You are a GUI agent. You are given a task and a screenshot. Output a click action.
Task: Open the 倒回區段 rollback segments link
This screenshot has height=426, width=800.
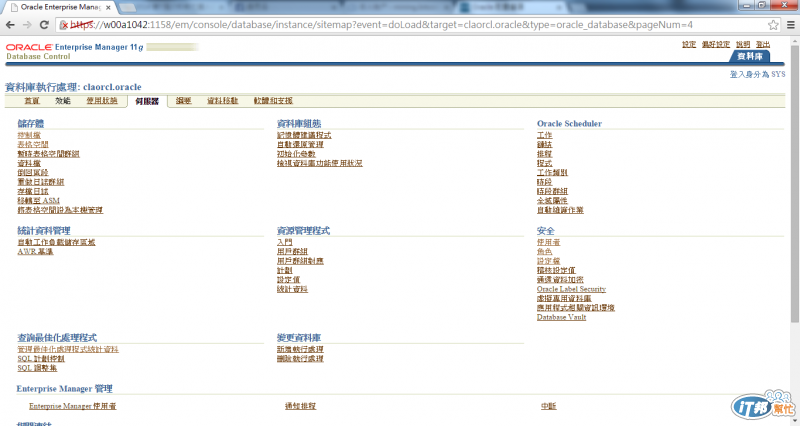pyautogui.click(x=33, y=172)
